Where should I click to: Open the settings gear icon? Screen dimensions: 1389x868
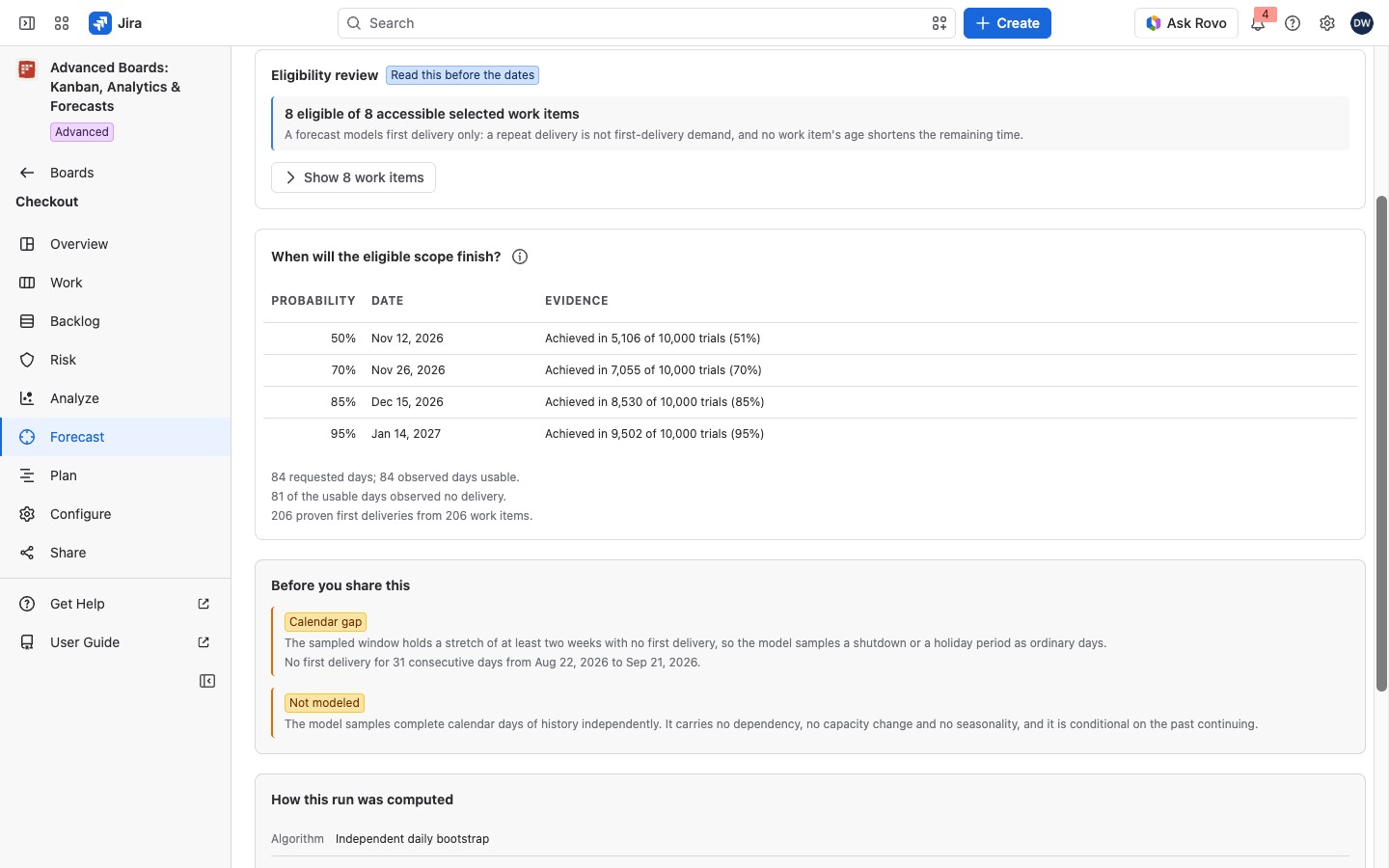pyautogui.click(x=1327, y=23)
